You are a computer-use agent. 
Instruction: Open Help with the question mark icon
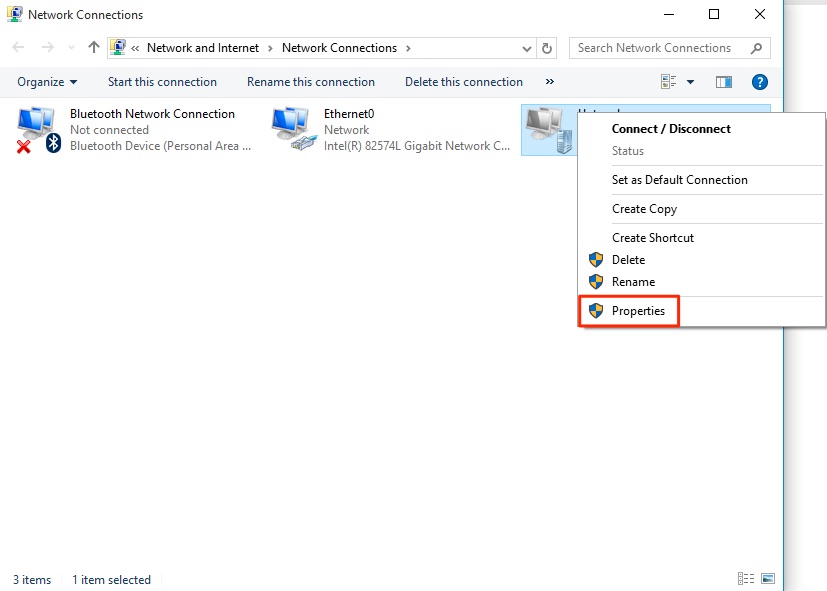point(759,82)
